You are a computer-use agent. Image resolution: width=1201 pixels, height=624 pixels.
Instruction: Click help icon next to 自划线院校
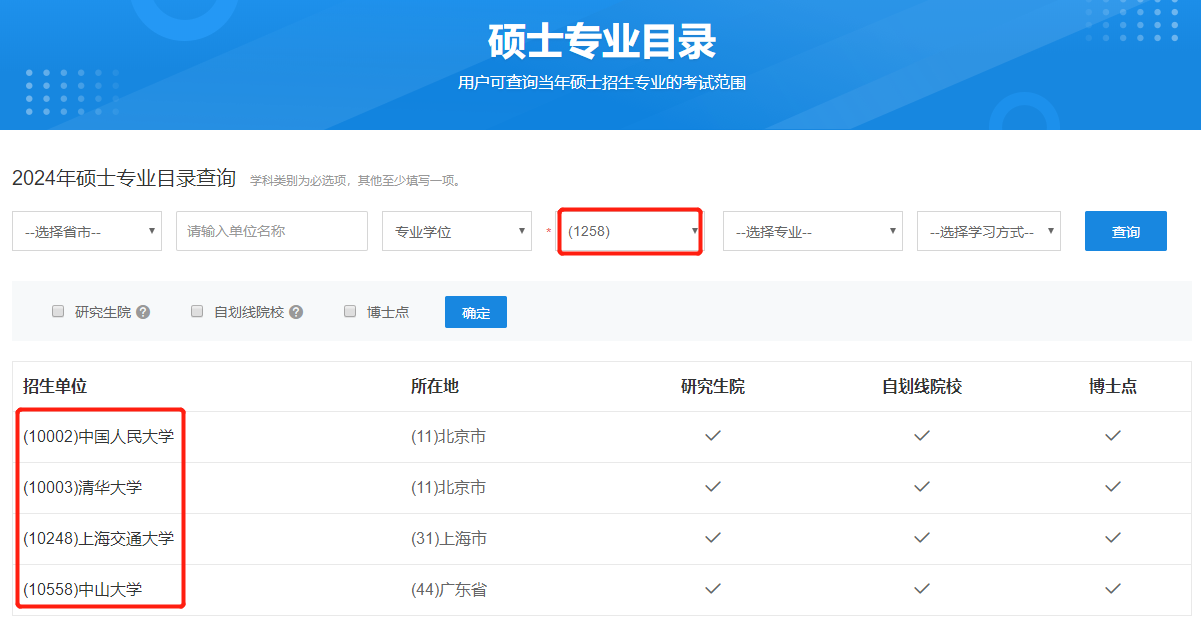point(295,312)
